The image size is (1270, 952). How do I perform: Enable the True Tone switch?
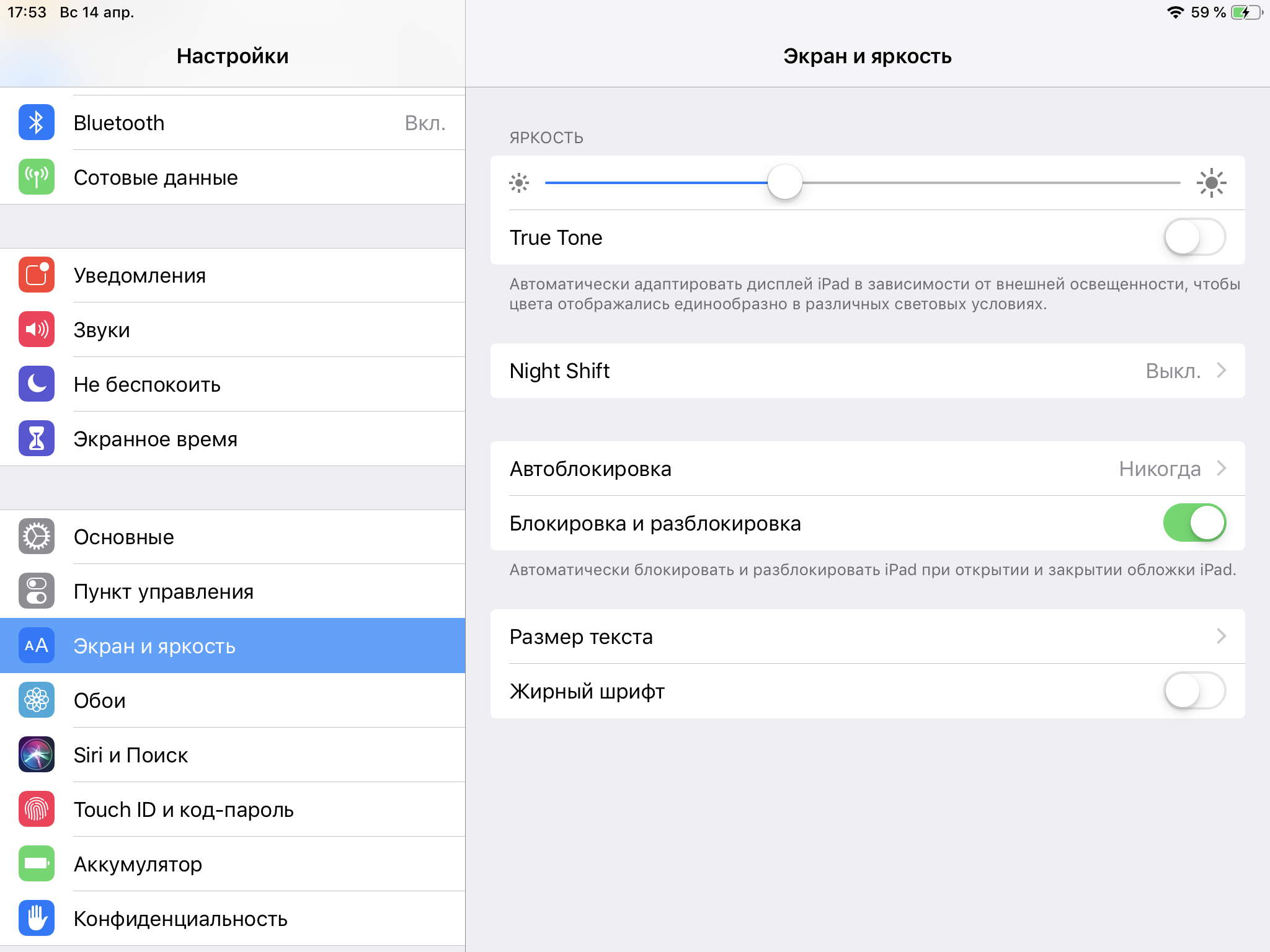coord(1194,237)
